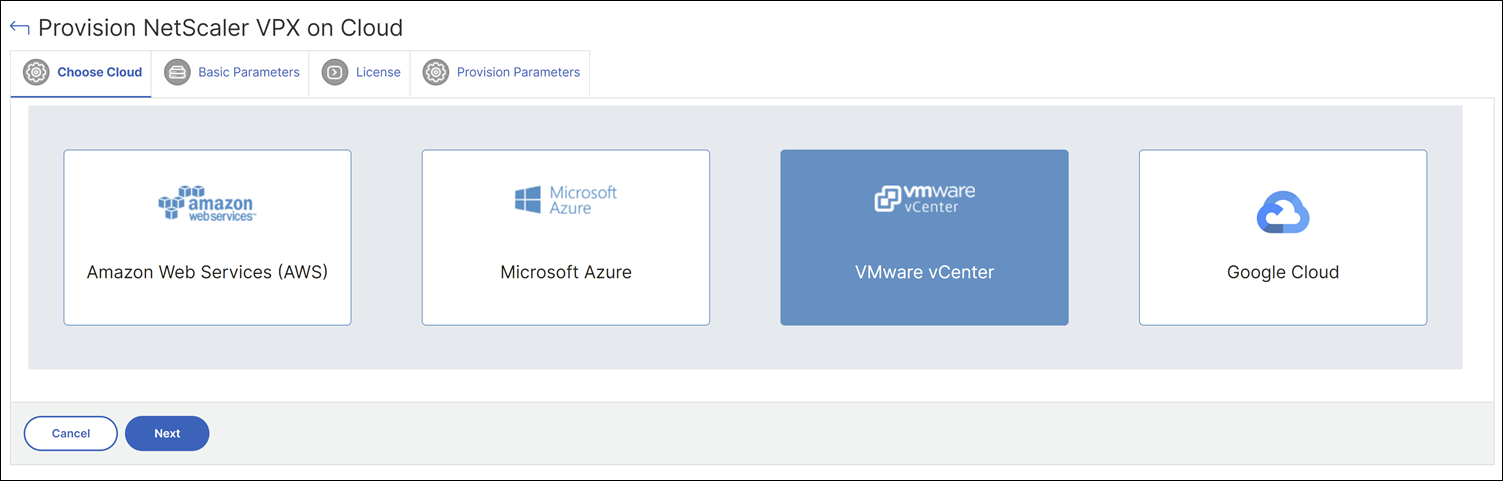Click the Basic Parameters tab icon
The image size is (1503, 481).
point(177,73)
